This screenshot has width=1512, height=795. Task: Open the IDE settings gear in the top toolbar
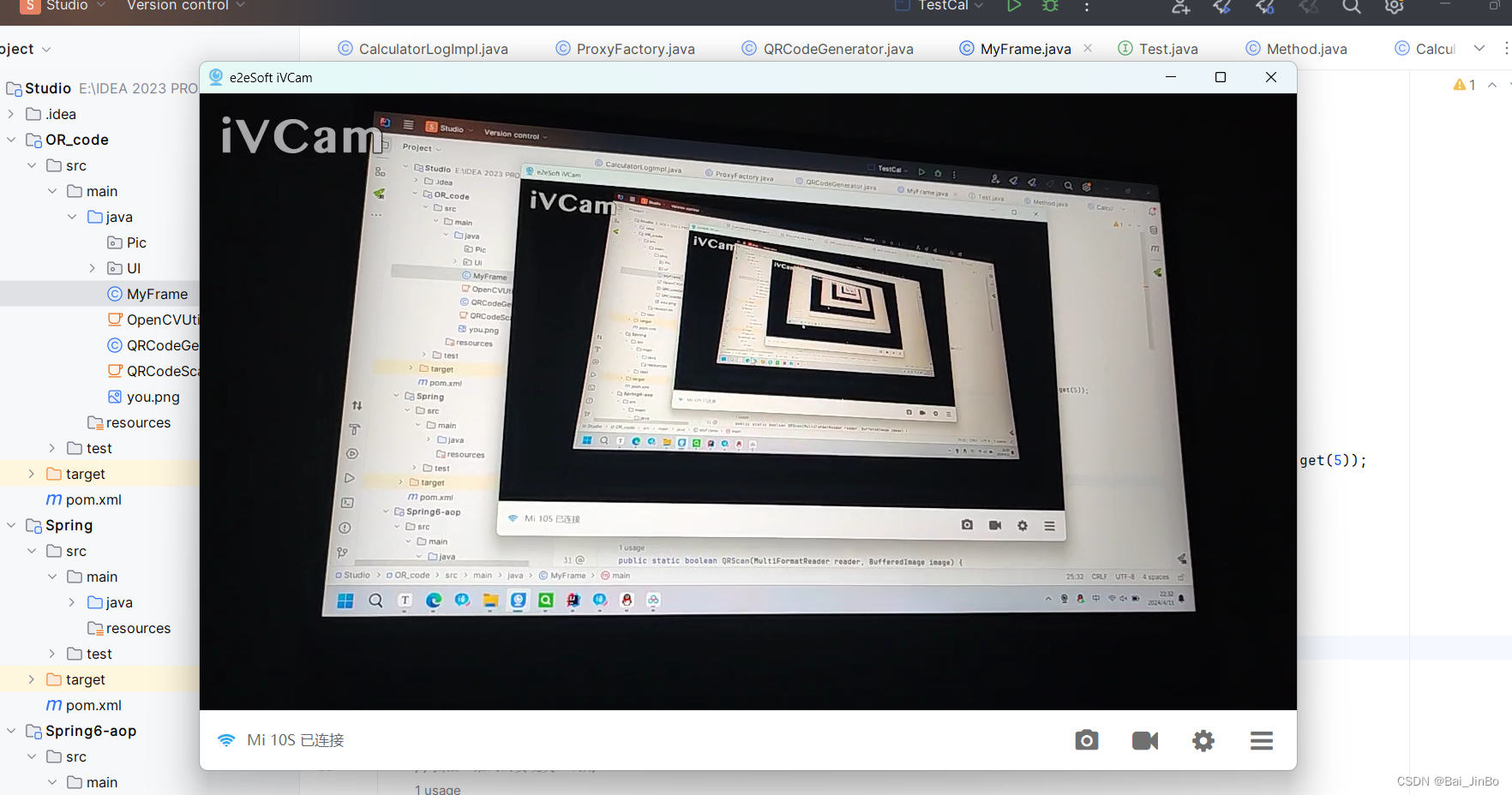click(x=1395, y=6)
